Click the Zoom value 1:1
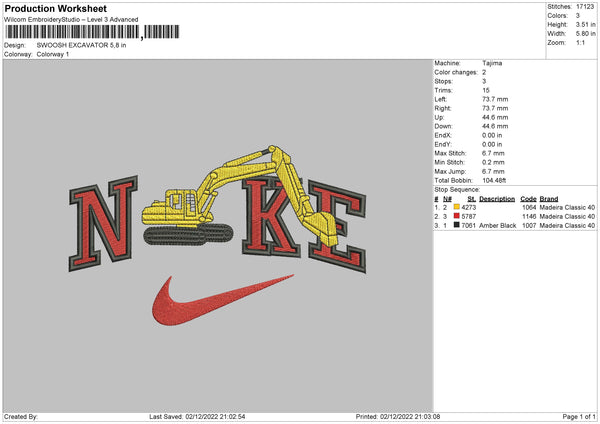This screenshot has height=424, width=600. (580, 42)
